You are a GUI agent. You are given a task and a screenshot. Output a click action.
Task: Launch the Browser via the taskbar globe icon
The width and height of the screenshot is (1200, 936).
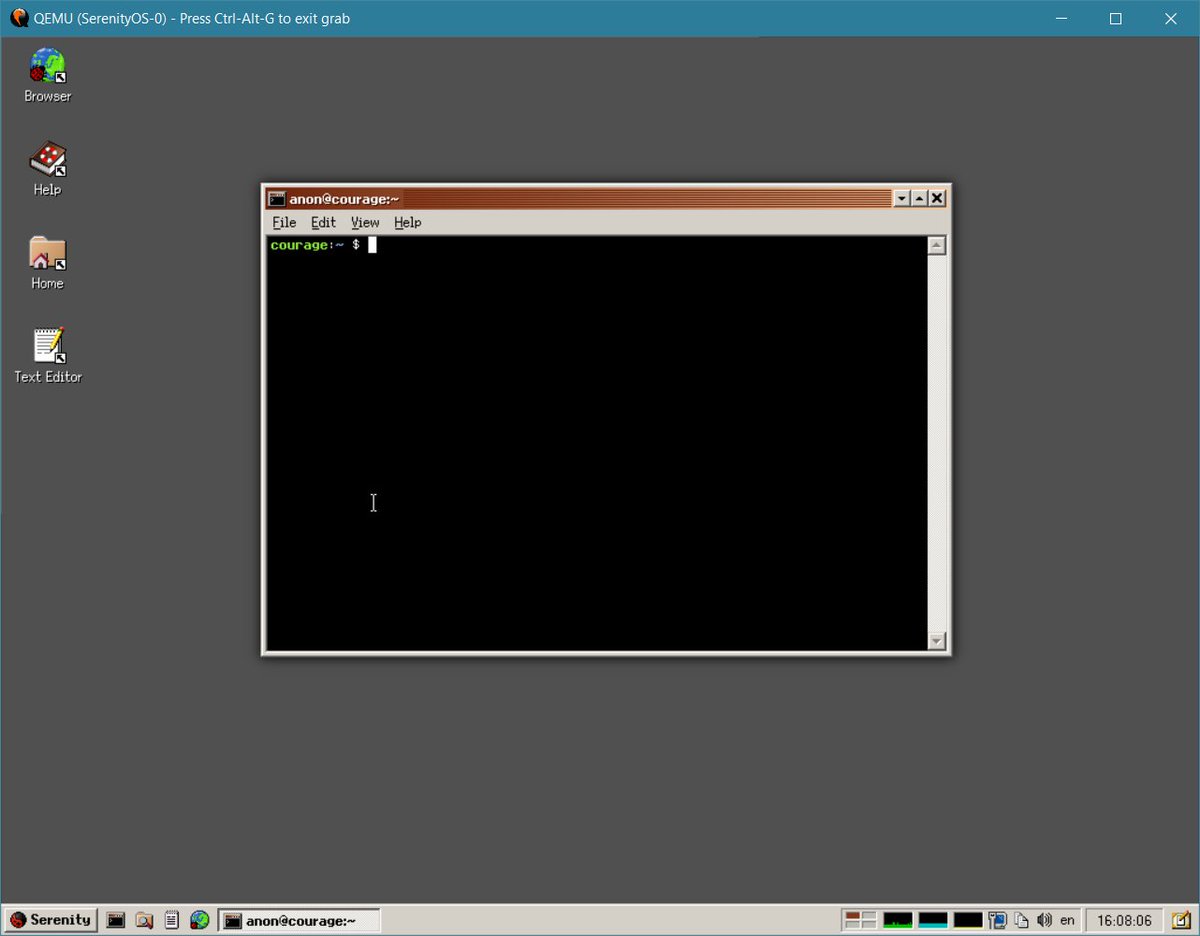199,920
